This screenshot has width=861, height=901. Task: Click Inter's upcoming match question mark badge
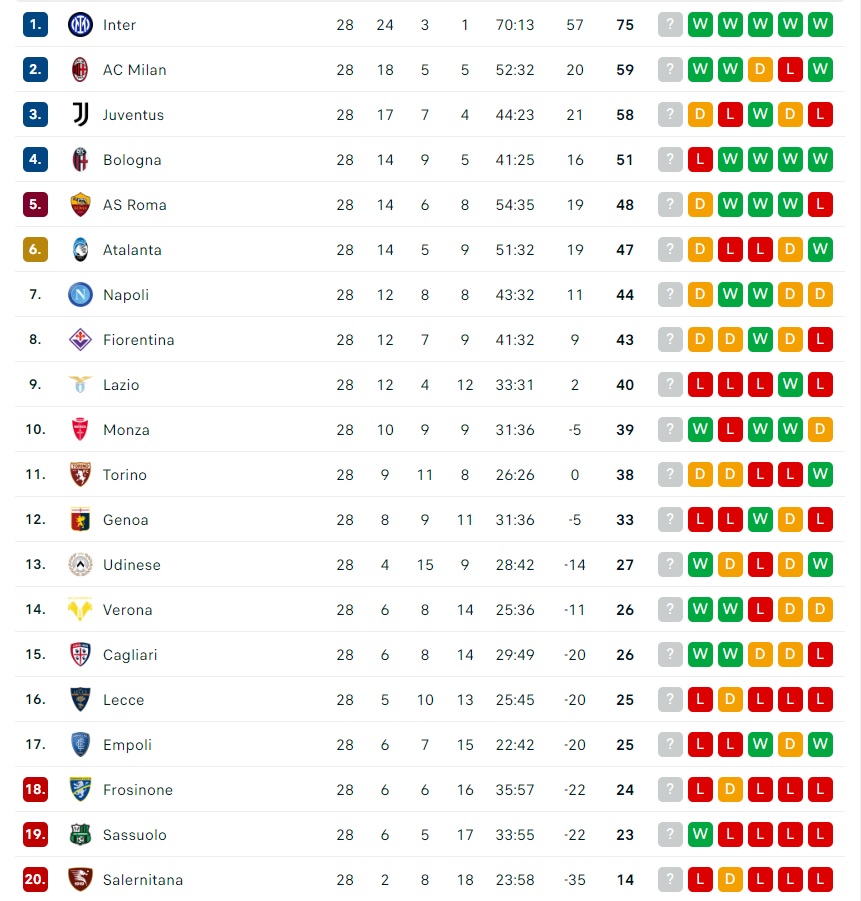[x=670, y=25]
